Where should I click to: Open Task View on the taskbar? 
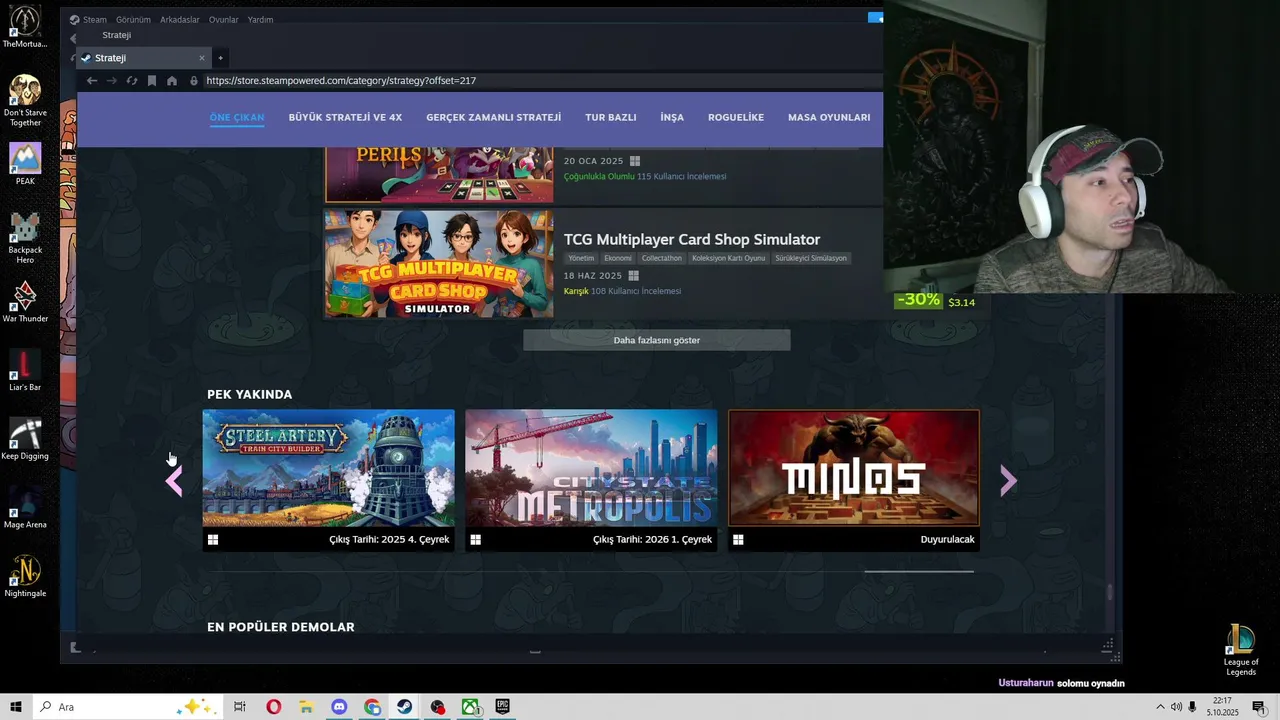click(240, 707)
